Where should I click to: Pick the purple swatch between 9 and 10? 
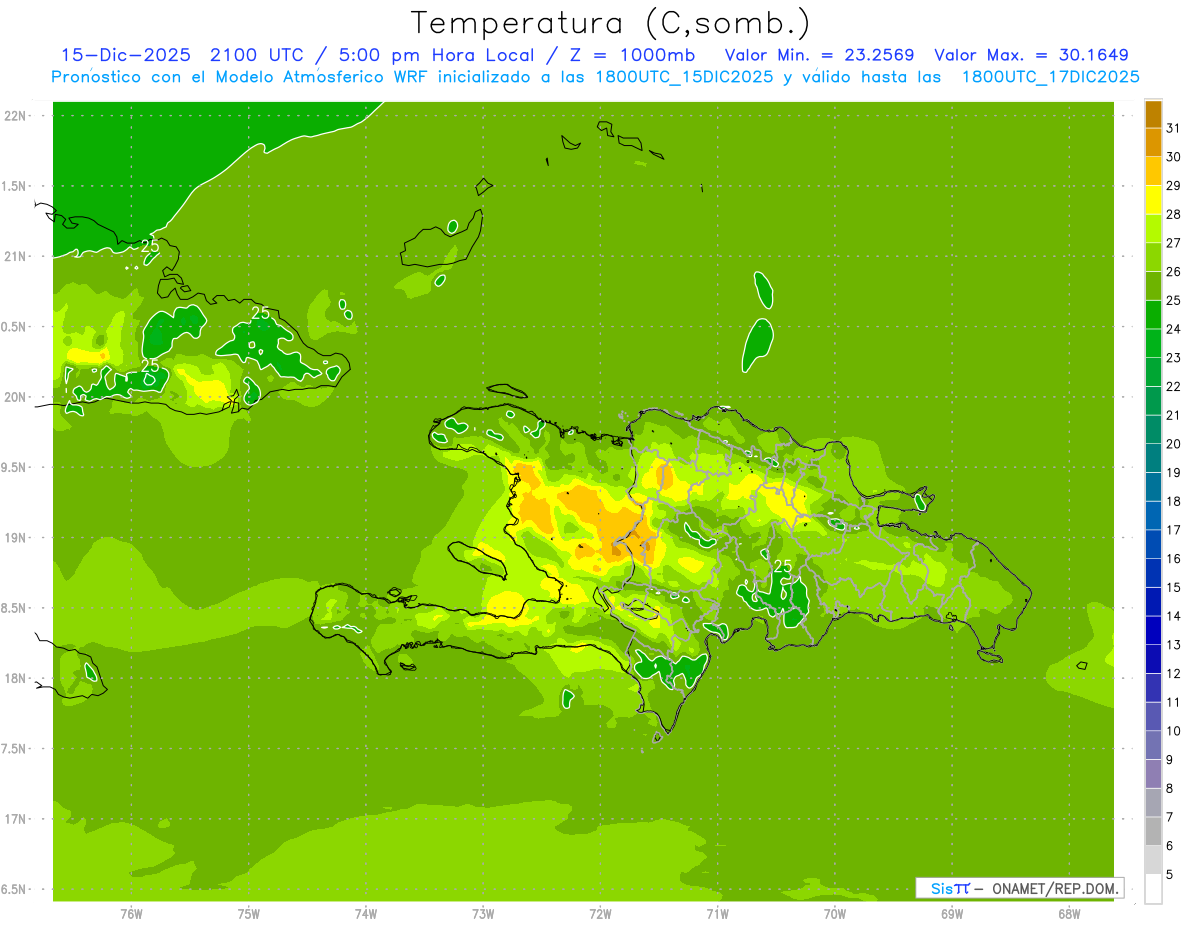tap(1153, 745)
